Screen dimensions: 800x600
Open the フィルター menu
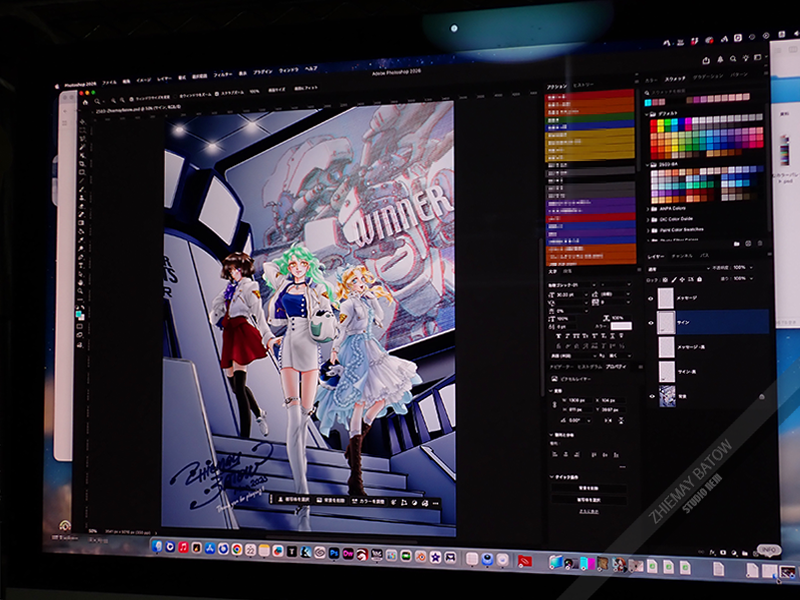coord(222,75)
